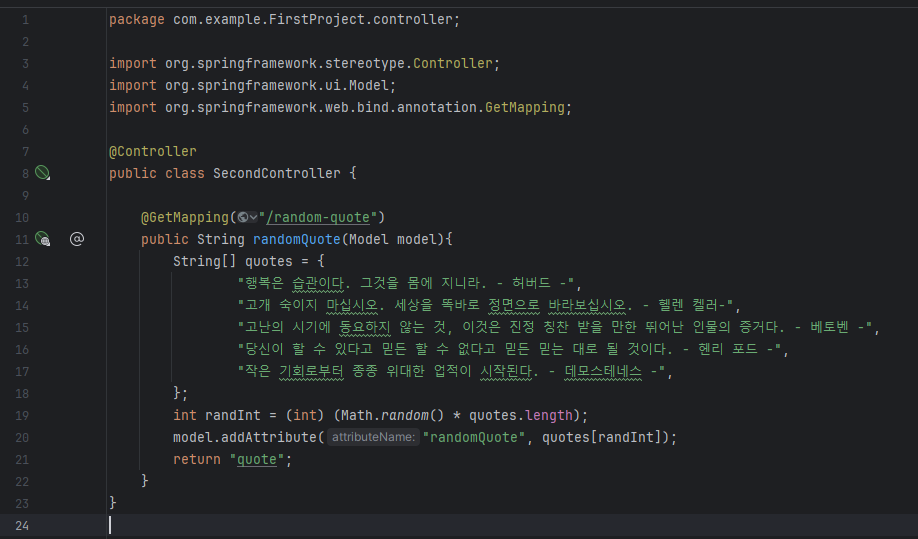This screenshot has height=539, width=918.
Task: Click the attributeName: inlay hint
Action: point(373,437)
